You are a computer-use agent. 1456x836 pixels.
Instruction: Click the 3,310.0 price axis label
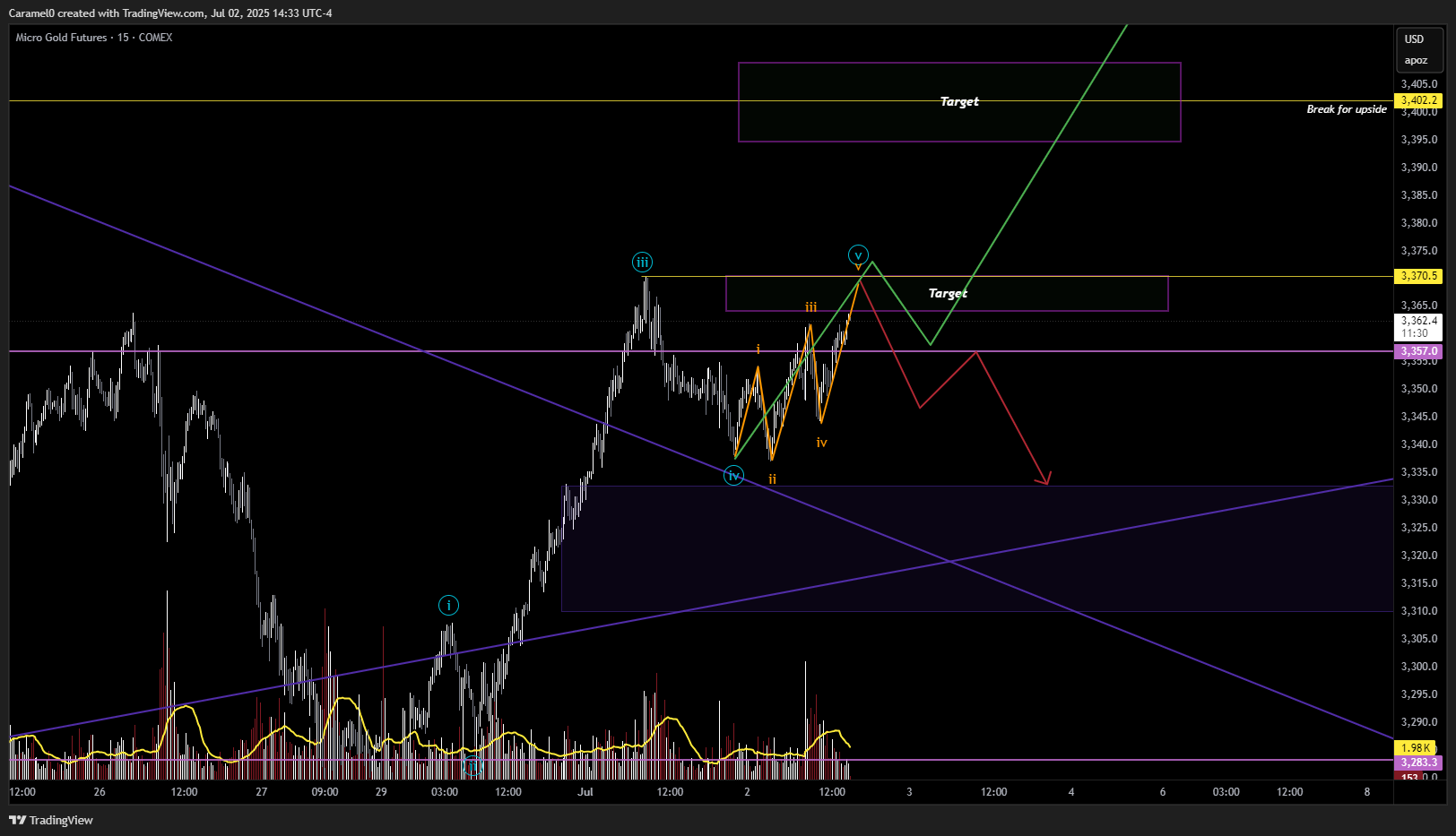tap(1419, 611)
